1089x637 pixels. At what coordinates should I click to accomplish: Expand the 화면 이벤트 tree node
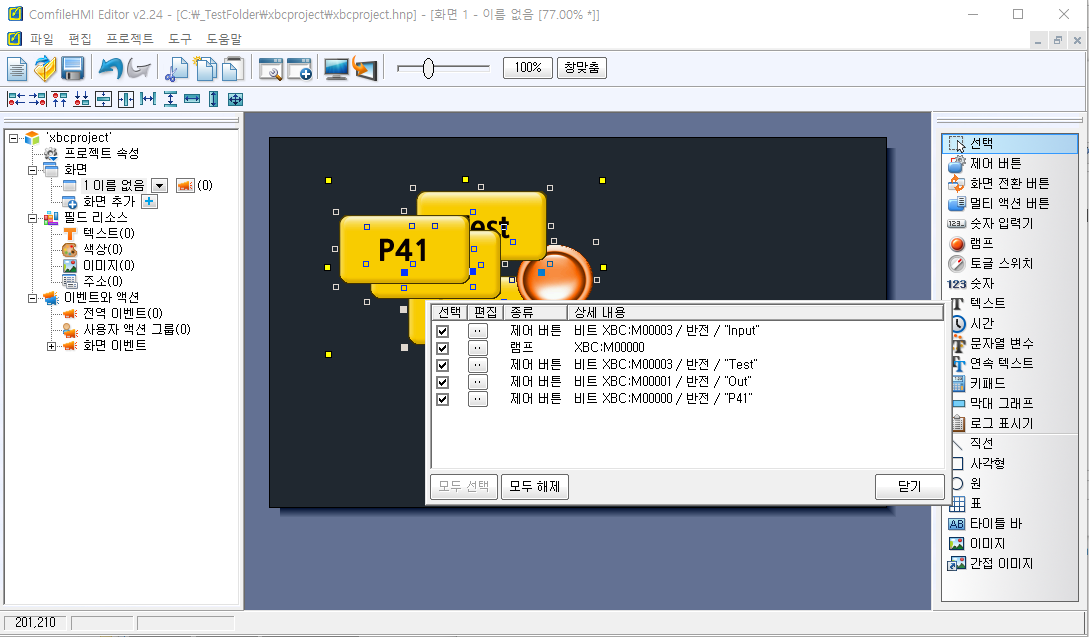52,345
